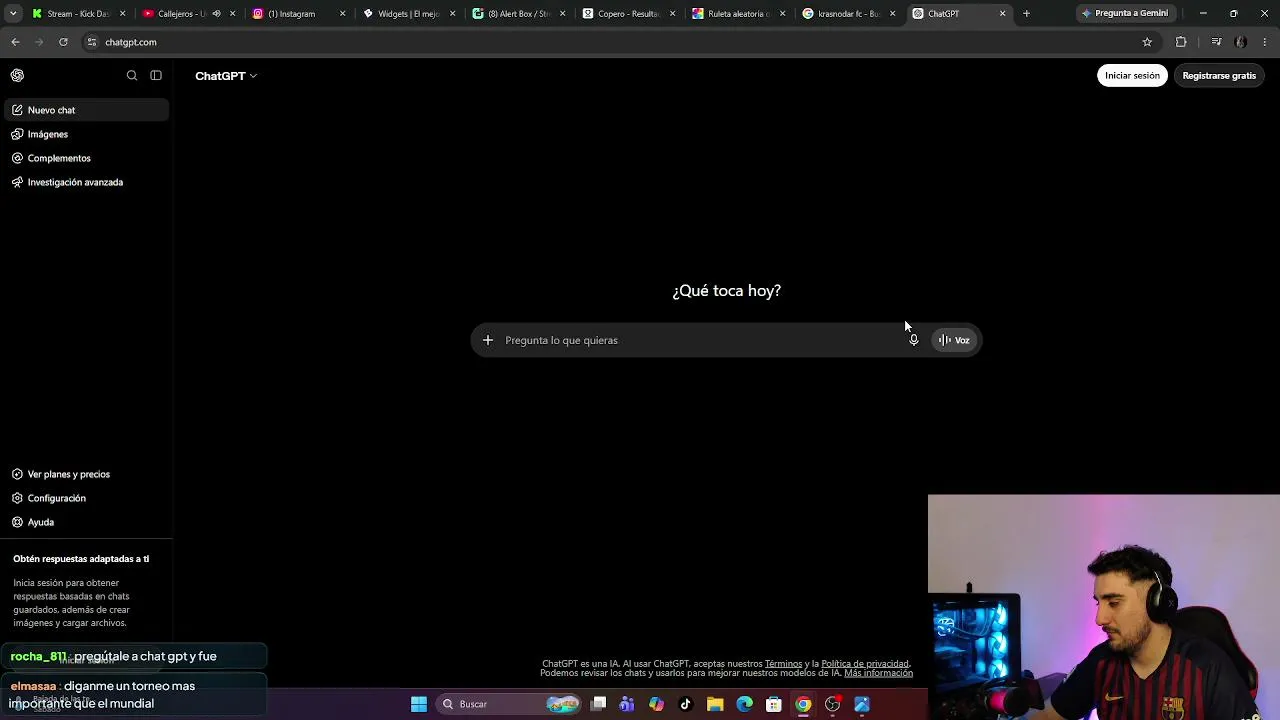Open Task View on the taskbar
Image resolution: width=1280 pixels, height=720 pixels.
click(598, 704)
